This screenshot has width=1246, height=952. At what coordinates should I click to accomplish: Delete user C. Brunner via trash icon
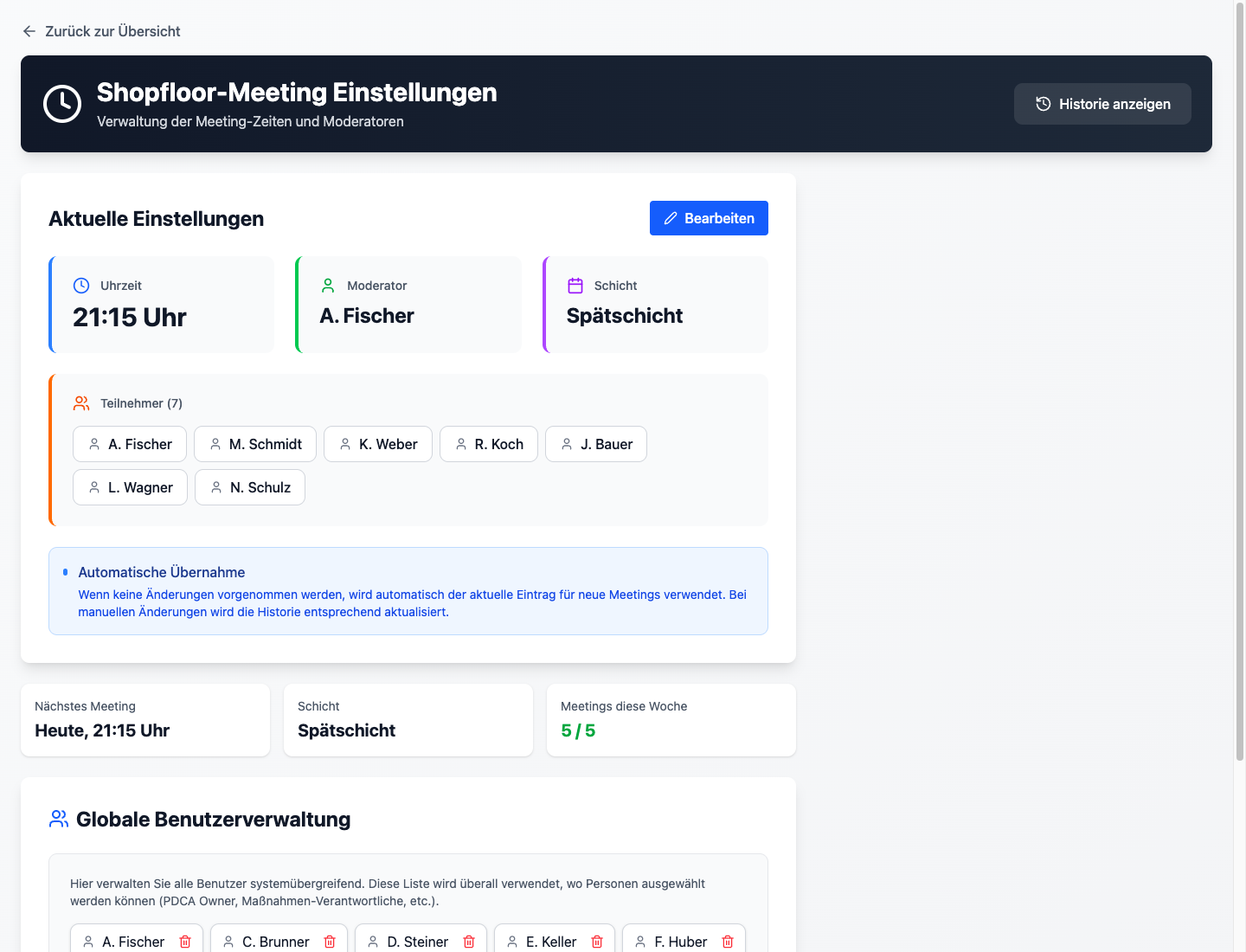tap(330, 942)
